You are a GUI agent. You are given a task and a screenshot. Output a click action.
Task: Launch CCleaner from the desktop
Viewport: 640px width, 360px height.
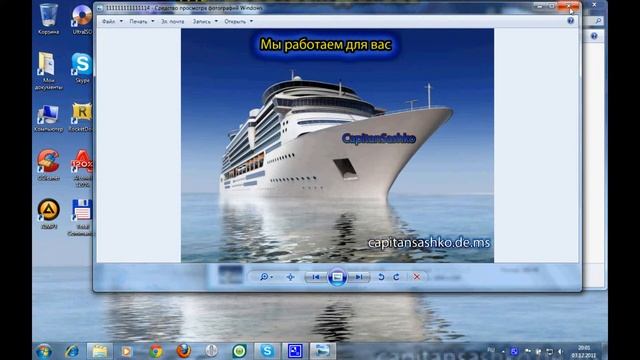(x=49, y=165)
